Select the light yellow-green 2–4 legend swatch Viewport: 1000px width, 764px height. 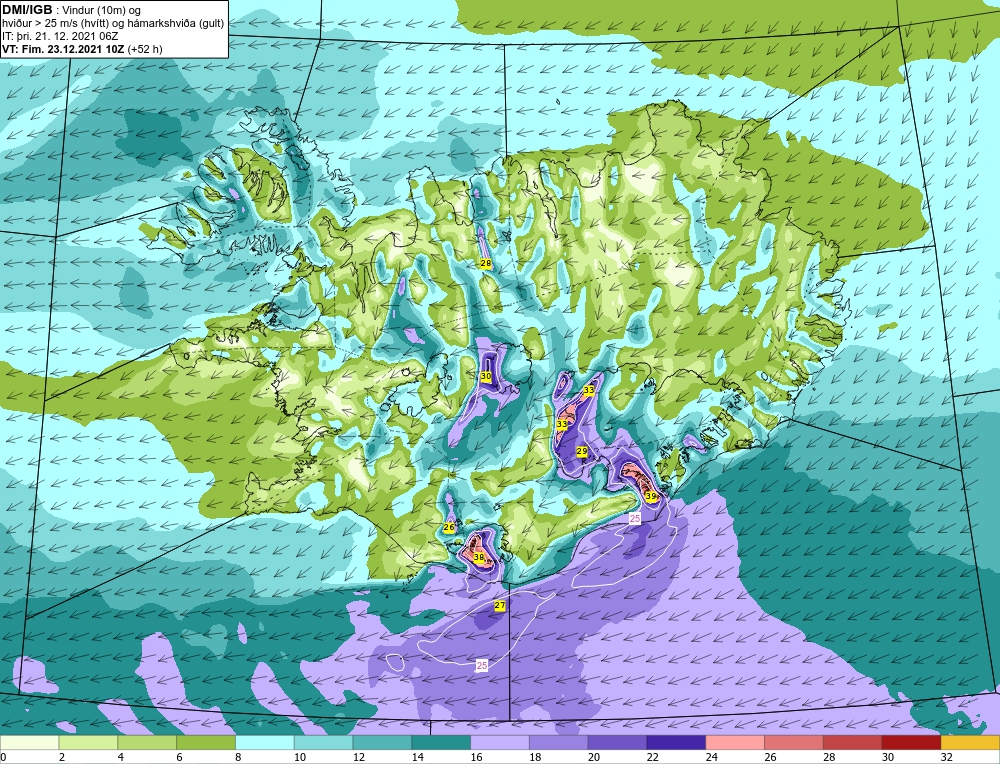pyautogui.click(x=88, y=743)
